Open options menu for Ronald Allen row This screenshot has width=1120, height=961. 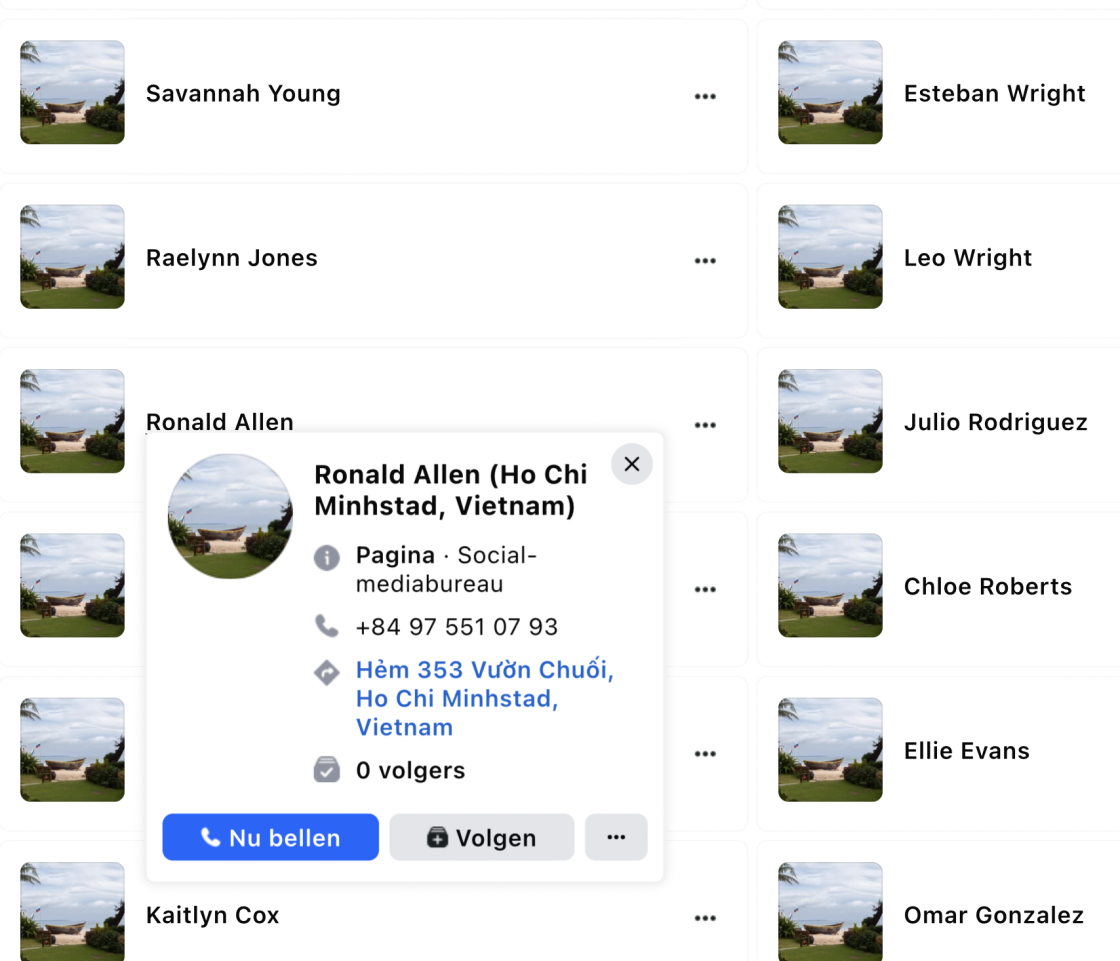[x=705, y=424]
